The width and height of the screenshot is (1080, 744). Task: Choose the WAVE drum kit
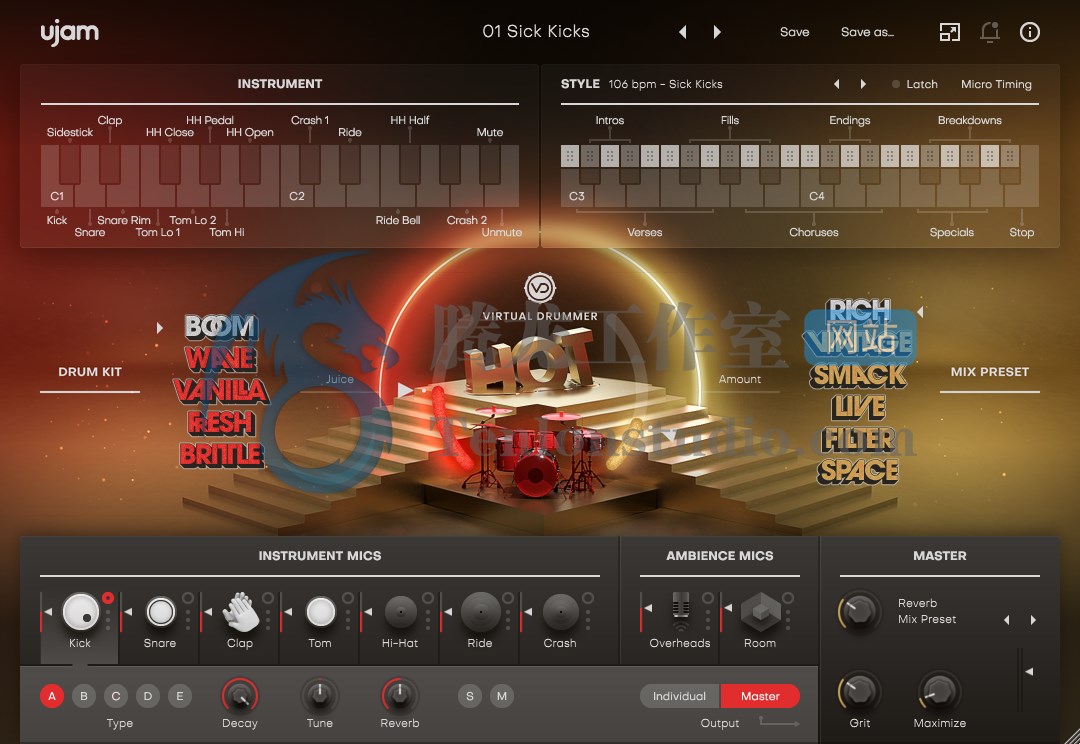(220, 358)
